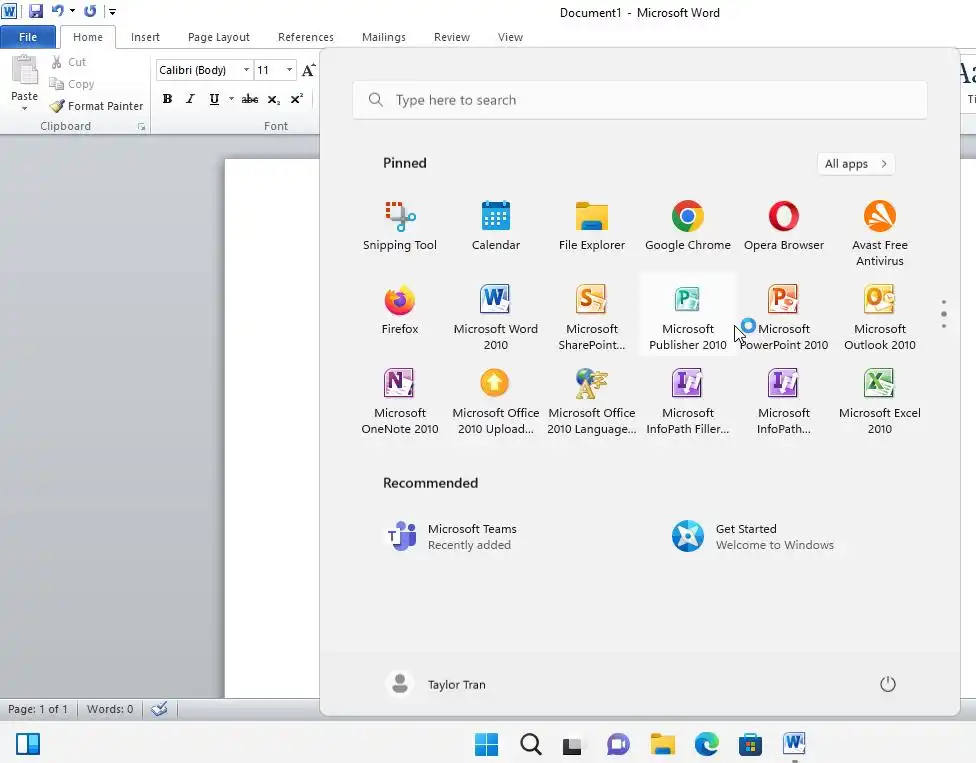The width and height of the screenshot is (976, 763).
Task: Open Microsoft OneNote 2010
Action: coord(400,401)
